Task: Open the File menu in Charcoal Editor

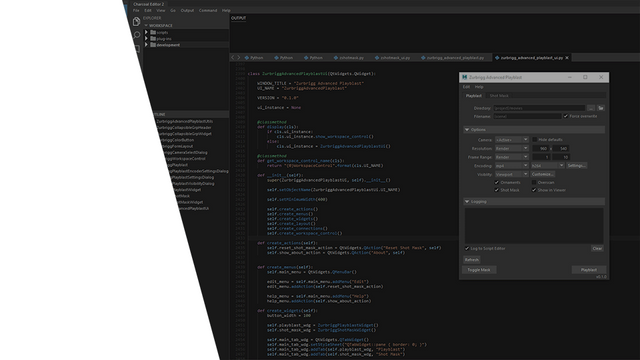Action: click(x=136, y=11)
